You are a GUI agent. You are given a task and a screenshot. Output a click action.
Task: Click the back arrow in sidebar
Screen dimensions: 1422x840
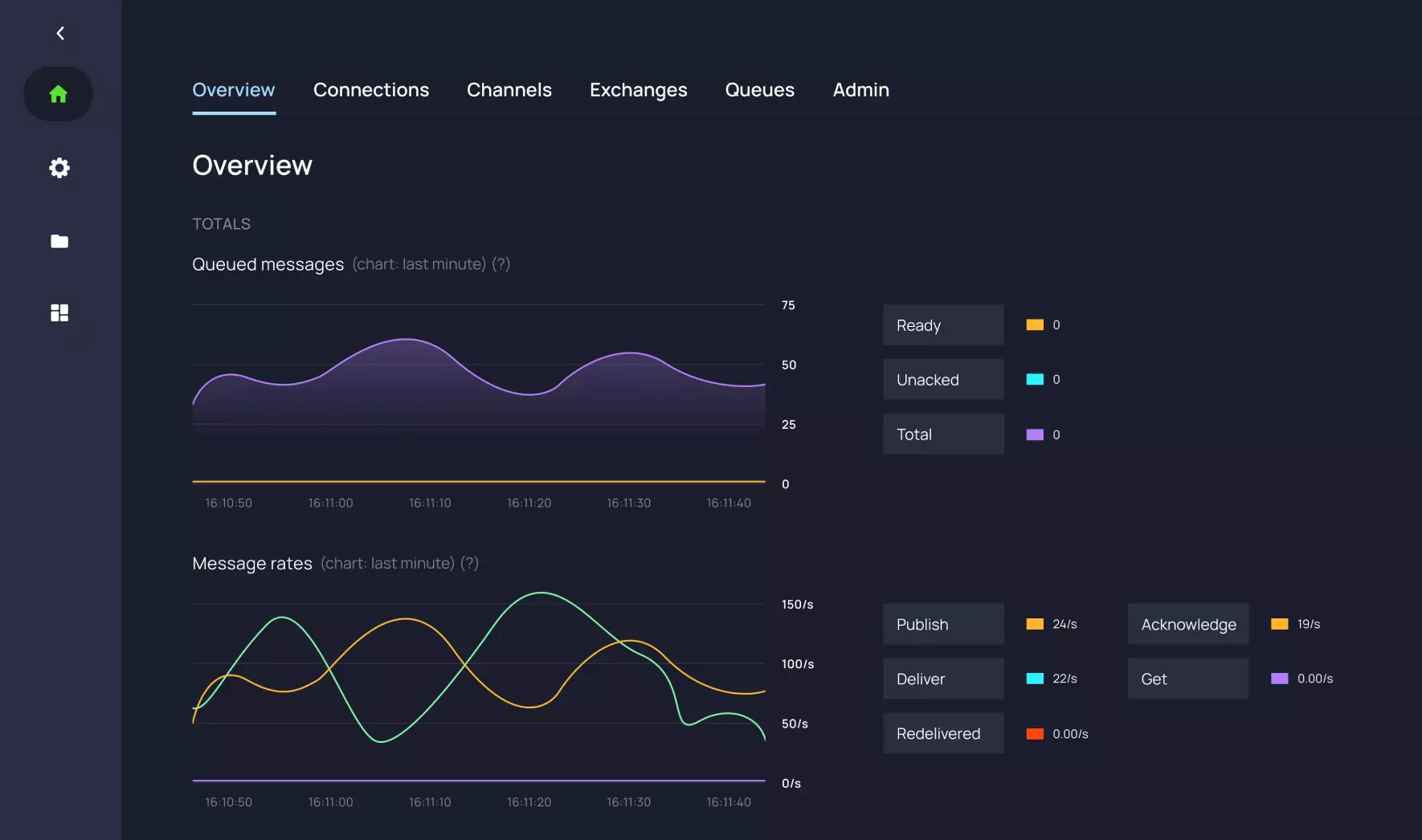click(x=60, y=33)
